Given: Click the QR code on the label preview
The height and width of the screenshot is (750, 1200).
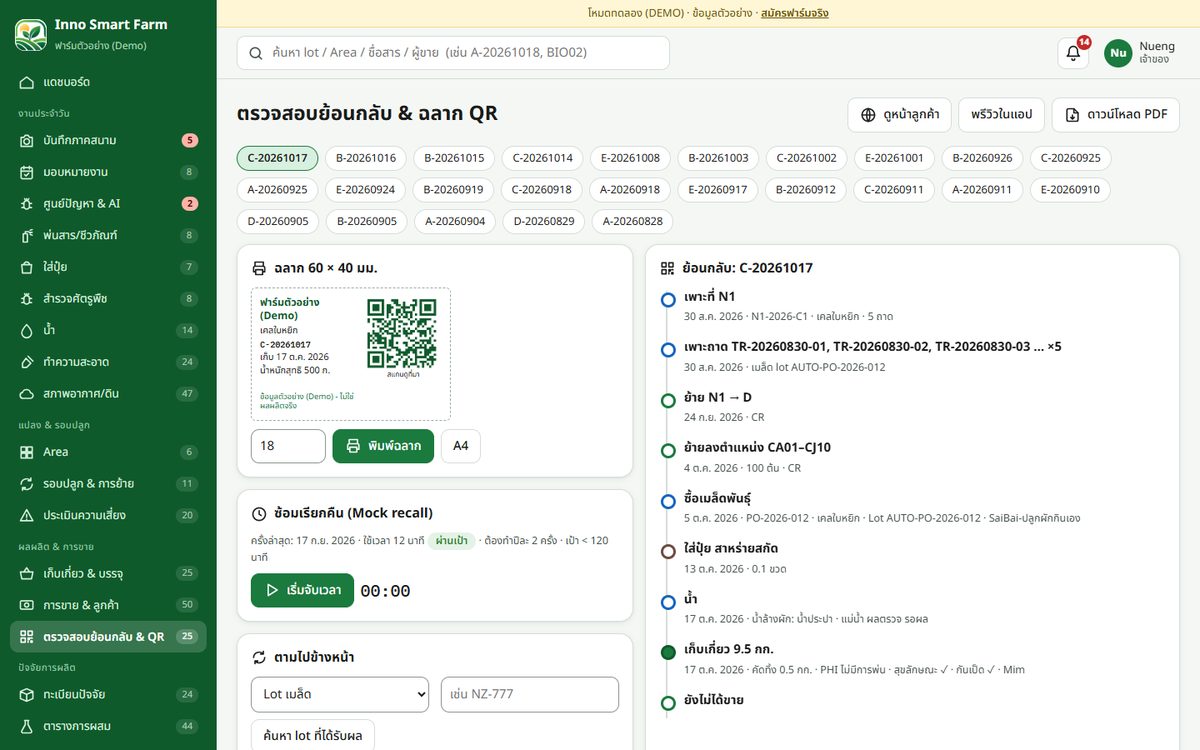Looking at the screenshot, I should [x=402, y=333].
